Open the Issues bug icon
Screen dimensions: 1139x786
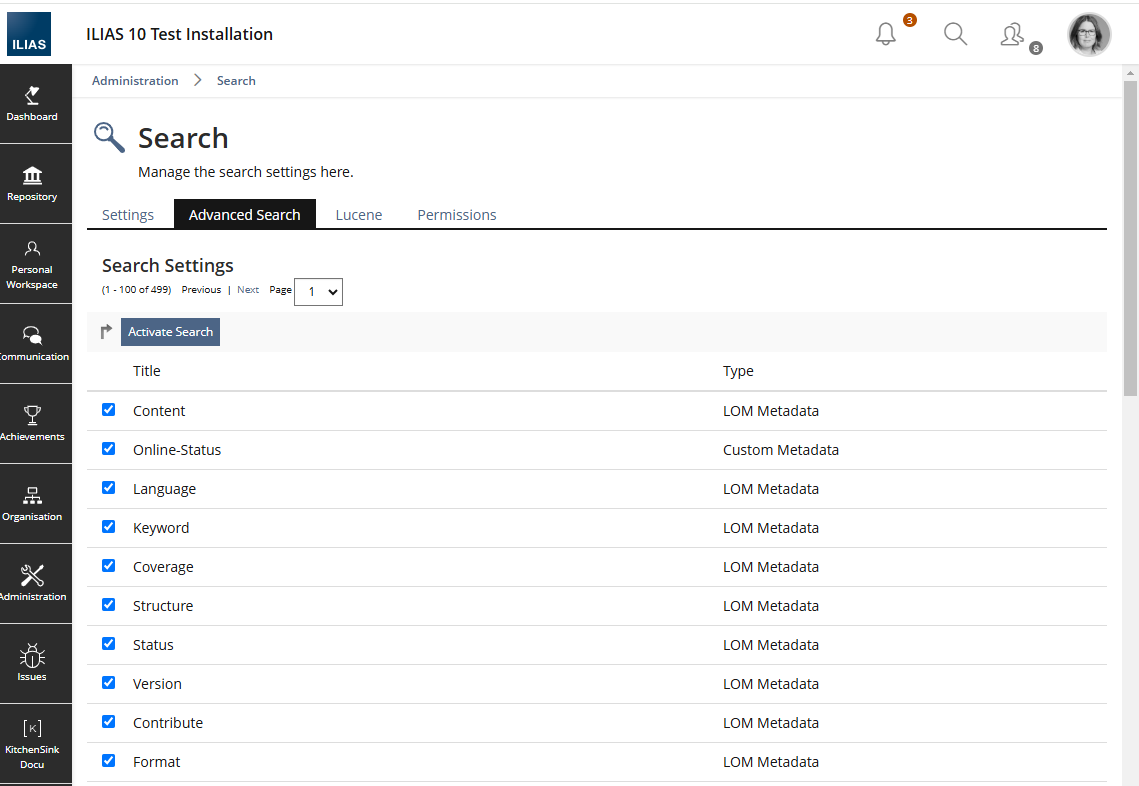point(33,664)
